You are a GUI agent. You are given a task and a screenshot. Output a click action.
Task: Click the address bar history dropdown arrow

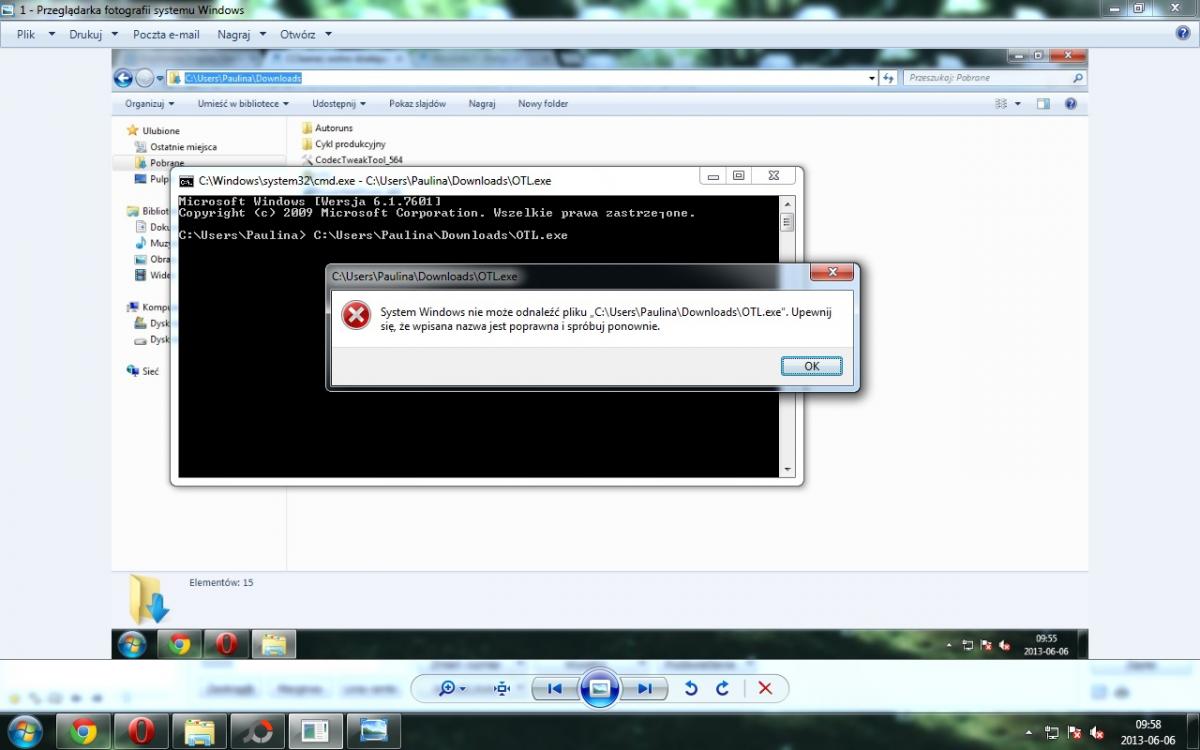click(x=871, y=78)
